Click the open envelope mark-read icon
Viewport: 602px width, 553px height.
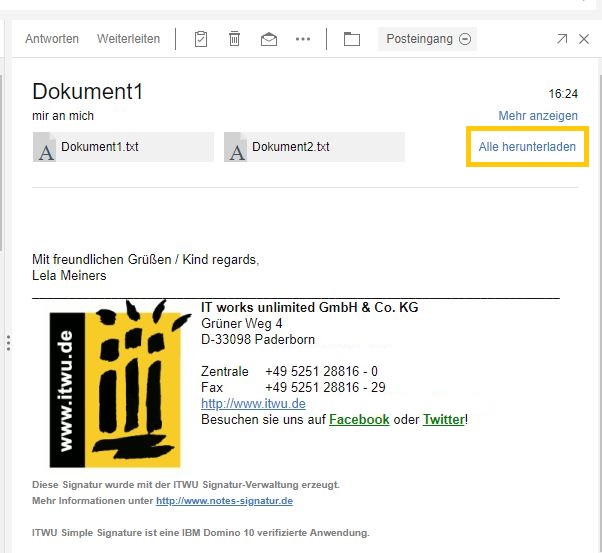point(269,39)
